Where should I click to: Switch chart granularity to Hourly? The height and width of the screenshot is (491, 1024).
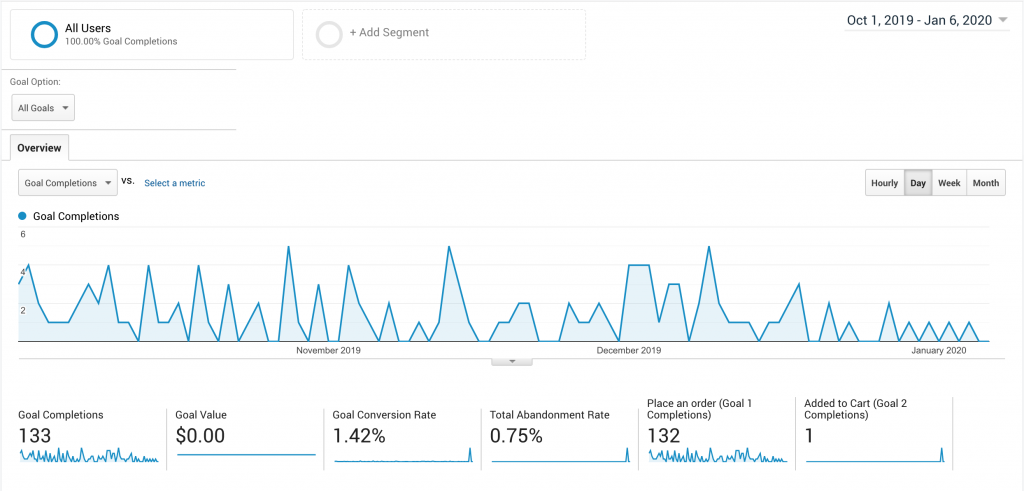point(884,183)
